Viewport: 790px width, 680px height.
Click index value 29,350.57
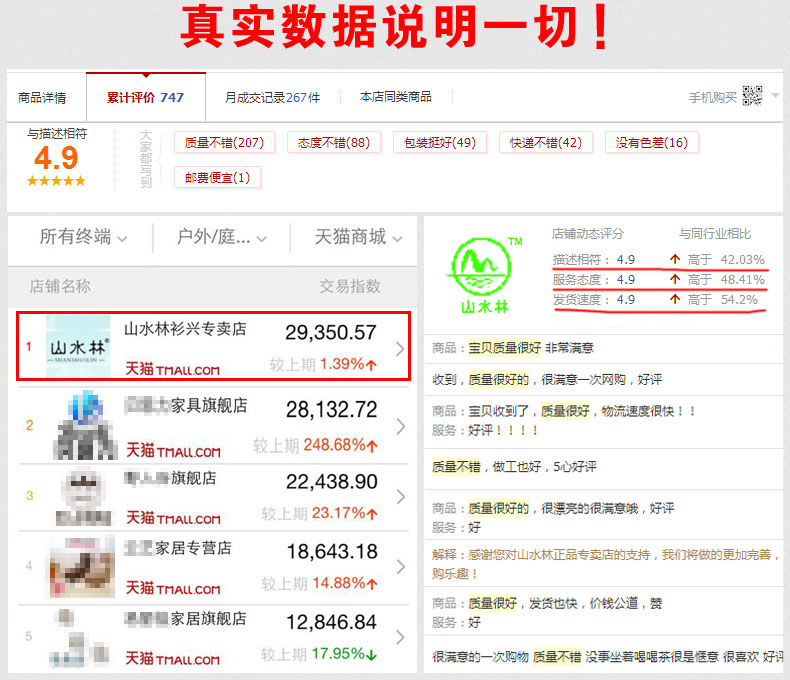coord(331,332)
